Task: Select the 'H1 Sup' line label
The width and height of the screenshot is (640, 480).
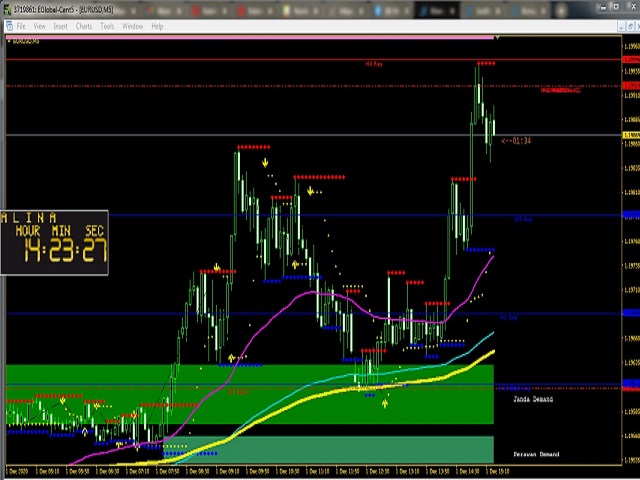Action: (509, 317)
